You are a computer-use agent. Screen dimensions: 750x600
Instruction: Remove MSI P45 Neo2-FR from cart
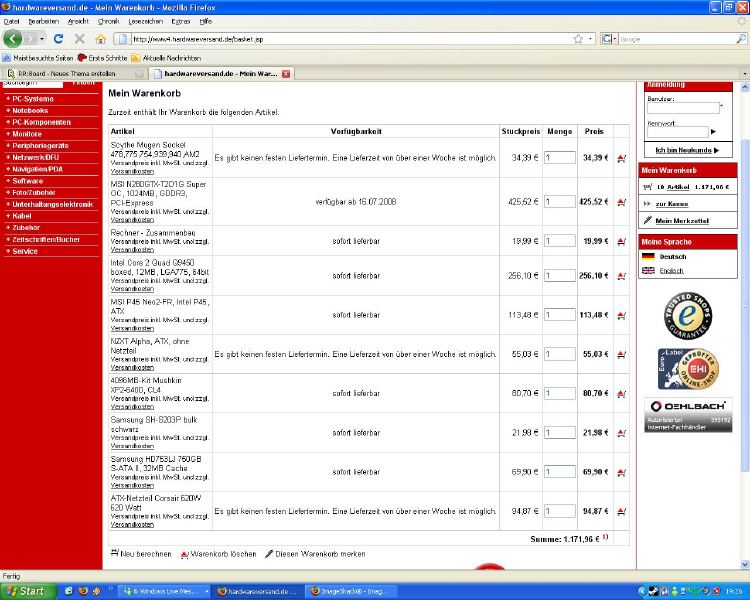click(621, 315)
